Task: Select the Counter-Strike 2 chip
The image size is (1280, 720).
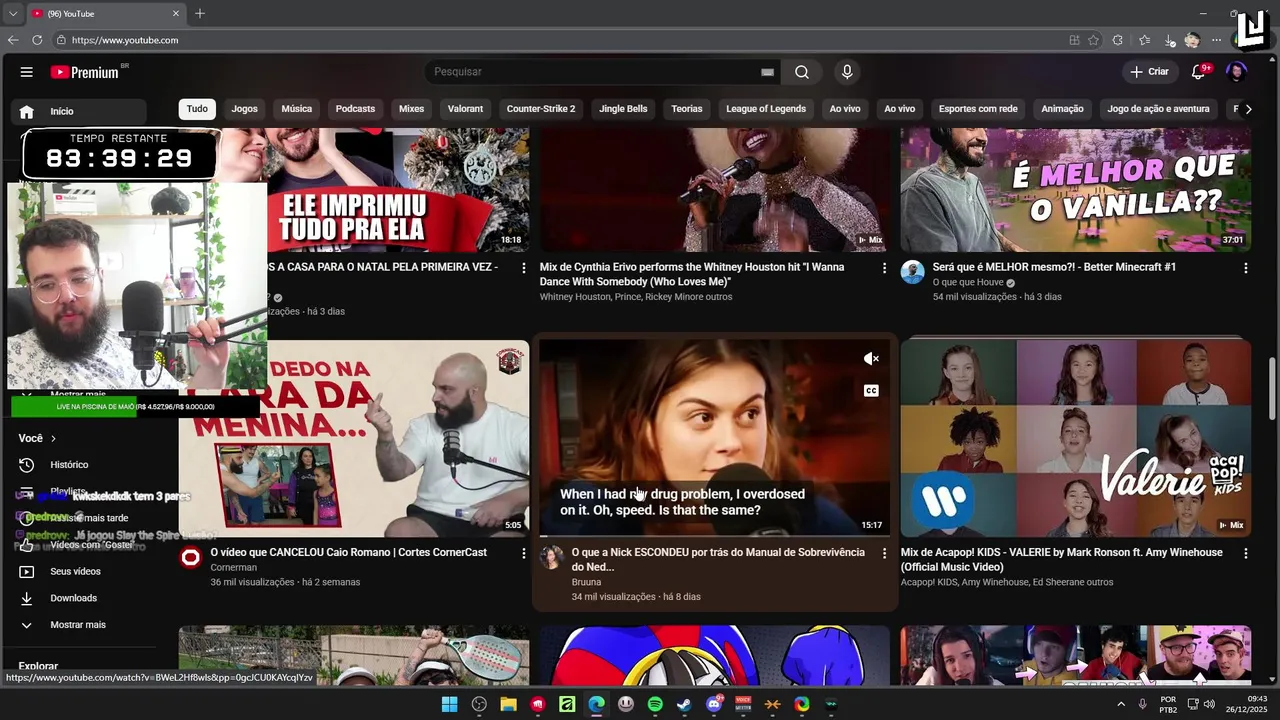Action: click(541, 109)
